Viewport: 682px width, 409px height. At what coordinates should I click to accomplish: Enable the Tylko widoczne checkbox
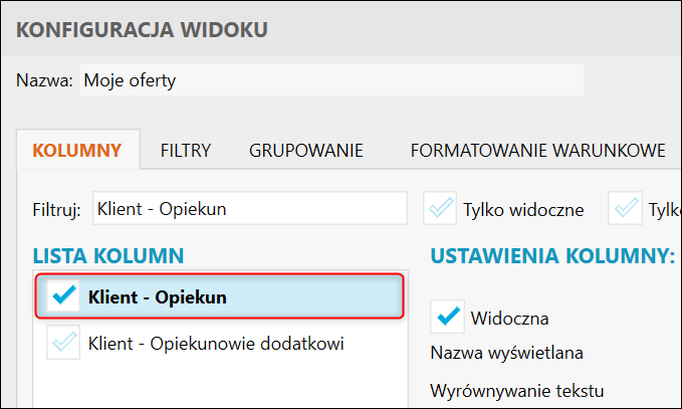440,209
